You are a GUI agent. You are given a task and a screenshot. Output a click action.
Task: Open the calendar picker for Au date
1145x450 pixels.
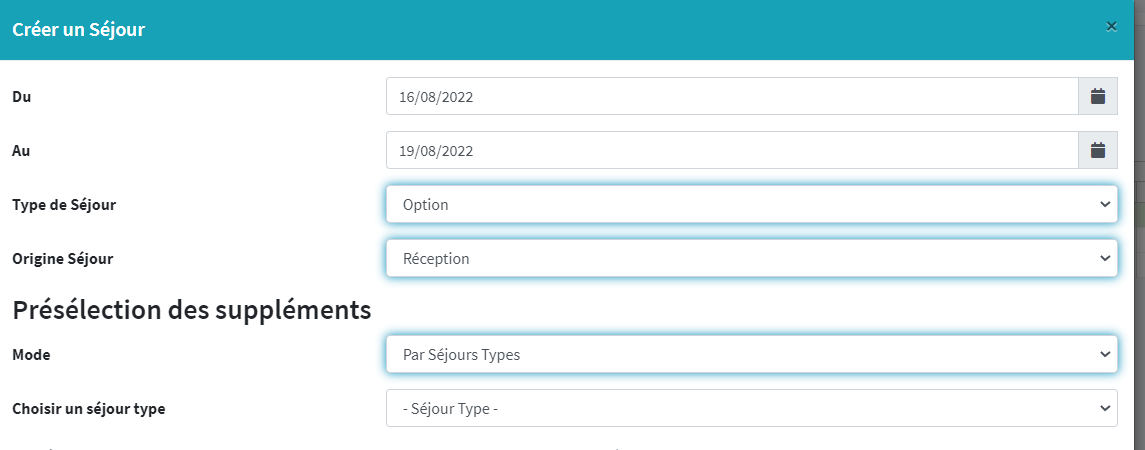[x=1097, y=151]
